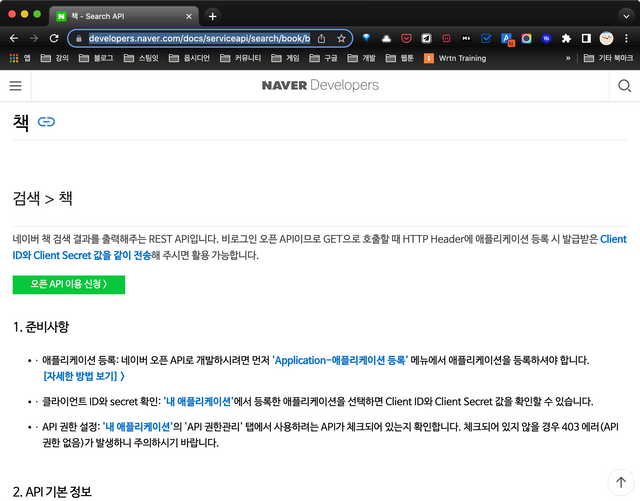The height and width of the screenshot is (501, 640).
Task: Reload the current page
Action: click(x=54, y=38)
